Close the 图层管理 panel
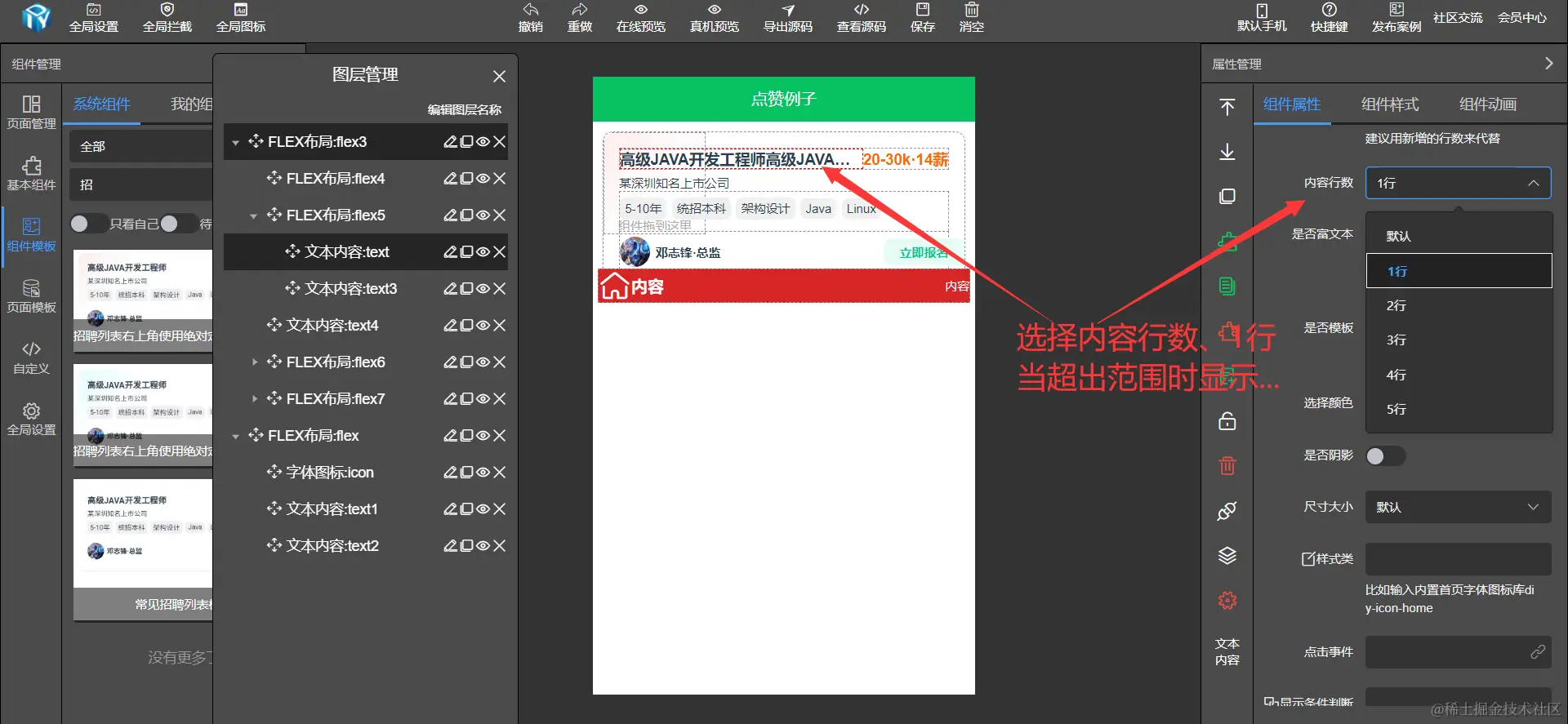1568x724 pixels. pos(500,76)
